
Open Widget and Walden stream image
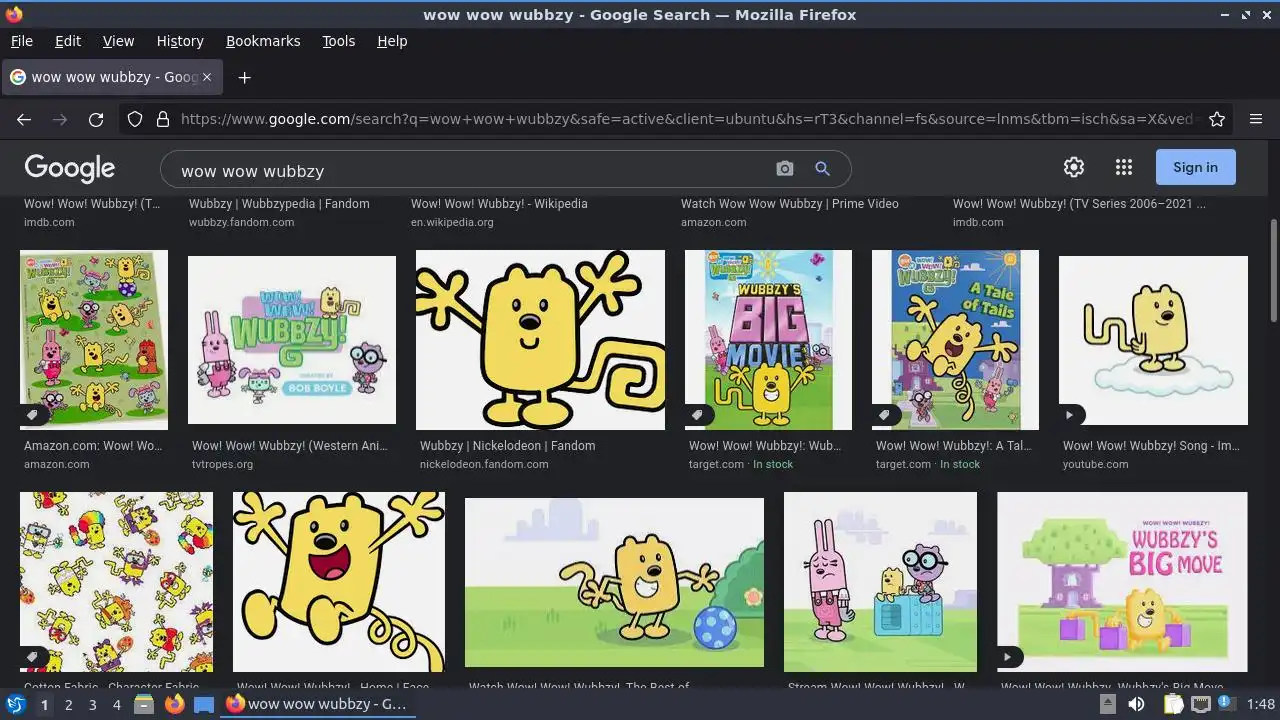pyautogui.click(x=880, y=582)
